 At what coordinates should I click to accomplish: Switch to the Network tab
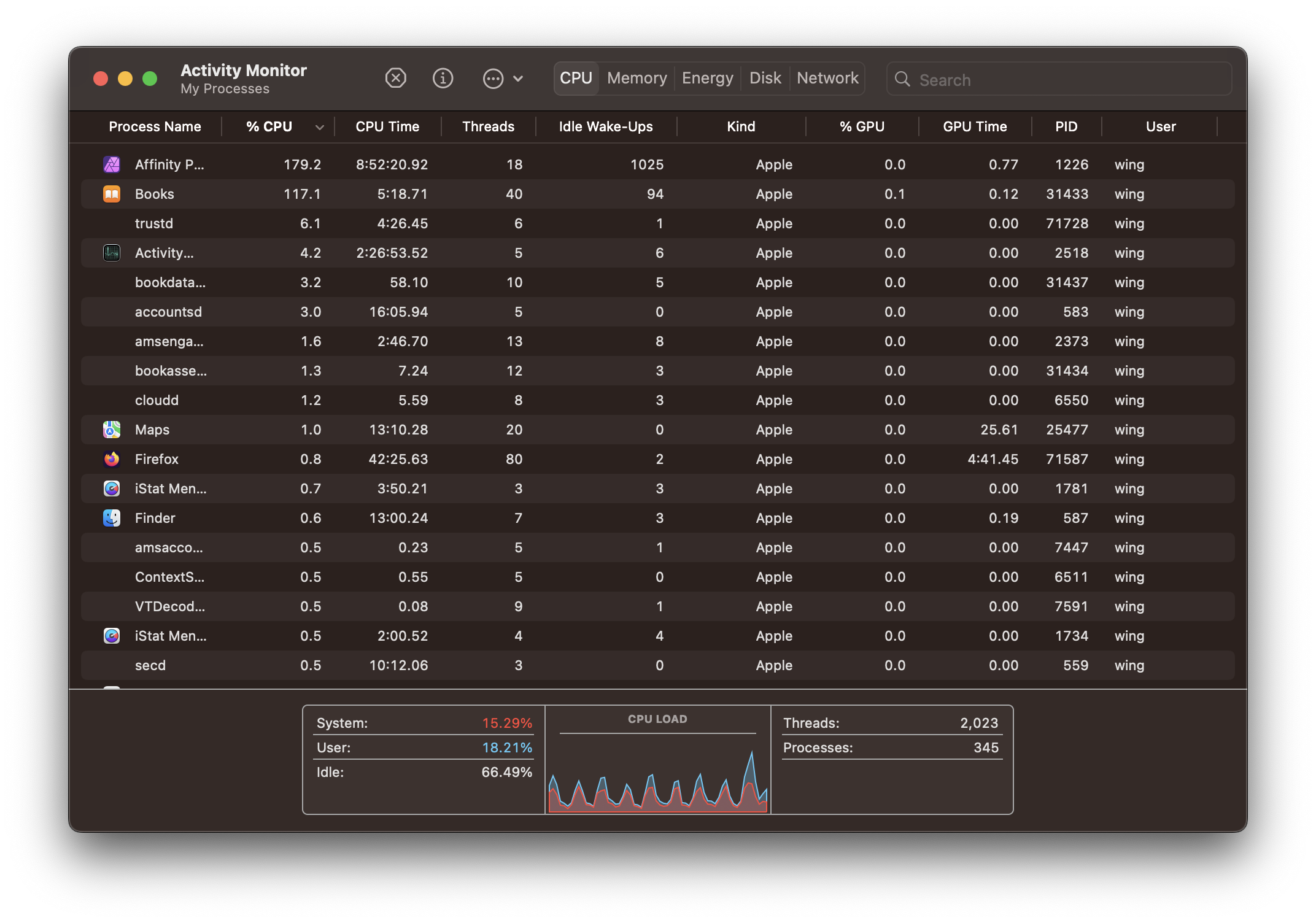[x=827, y=79]
